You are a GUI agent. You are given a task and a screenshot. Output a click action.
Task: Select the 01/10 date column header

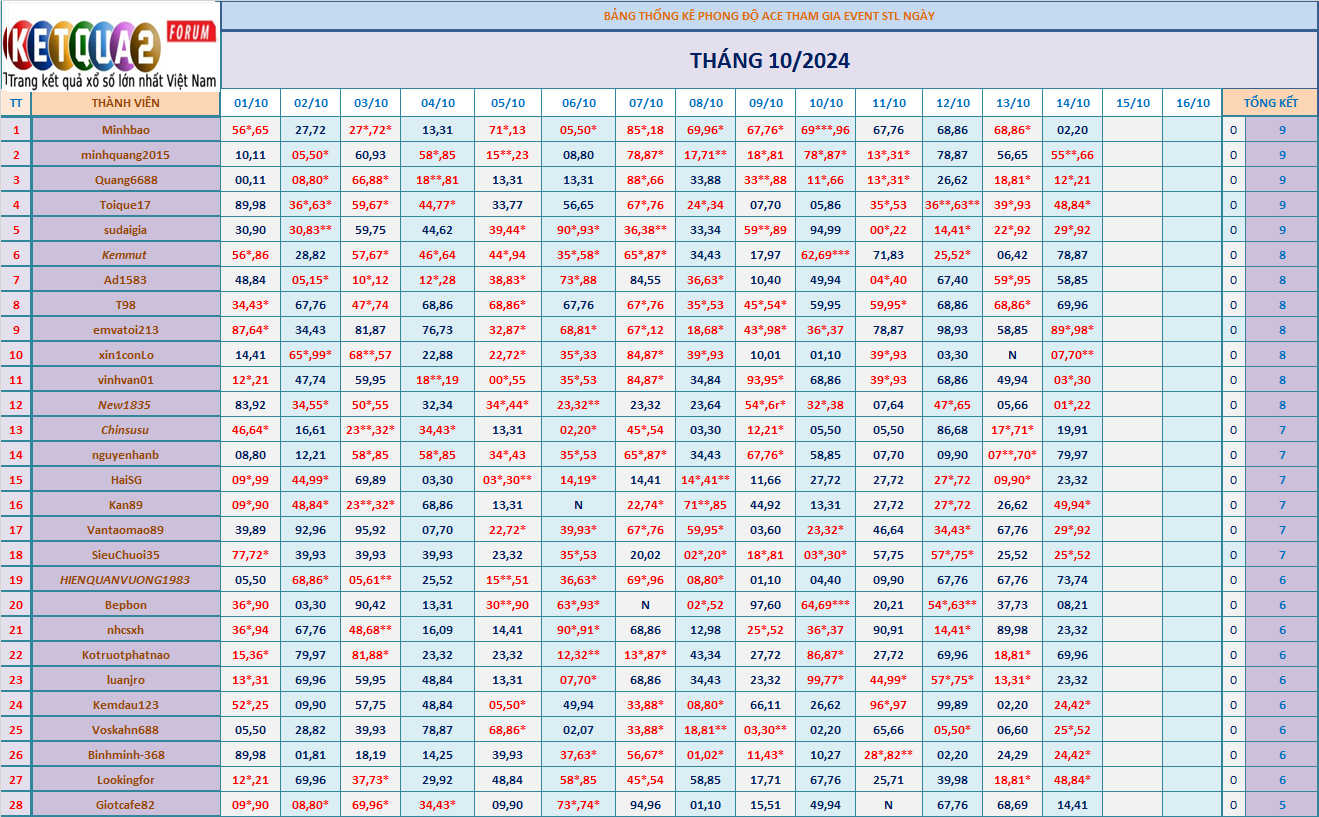click(251, 103)
